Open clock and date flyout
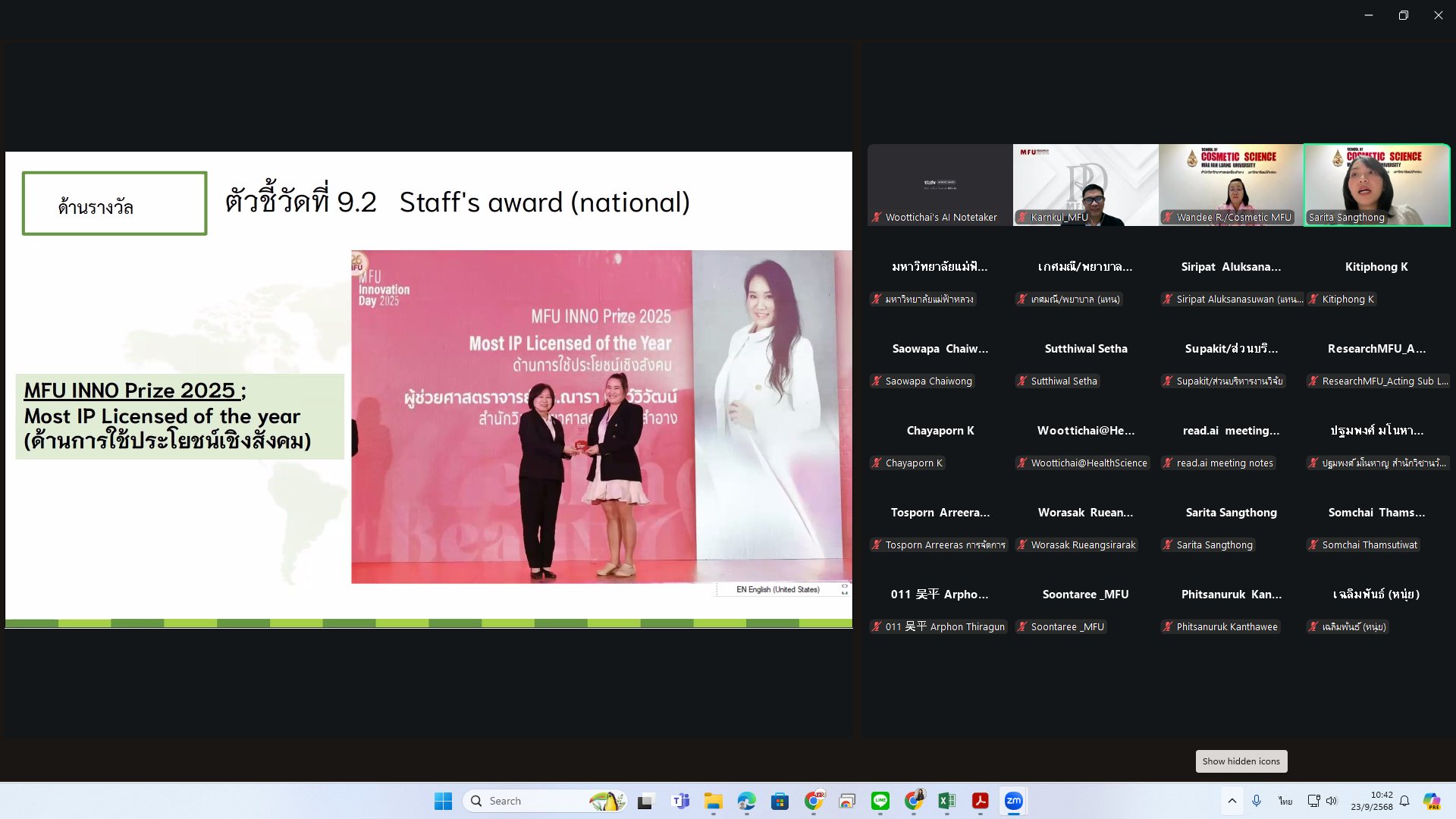Screen dimensions: 1456x819 [x=1371, y=801]
